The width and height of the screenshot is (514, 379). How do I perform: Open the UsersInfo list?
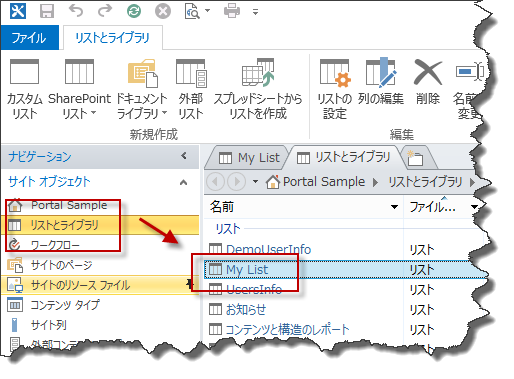click(x=254, y=289)
